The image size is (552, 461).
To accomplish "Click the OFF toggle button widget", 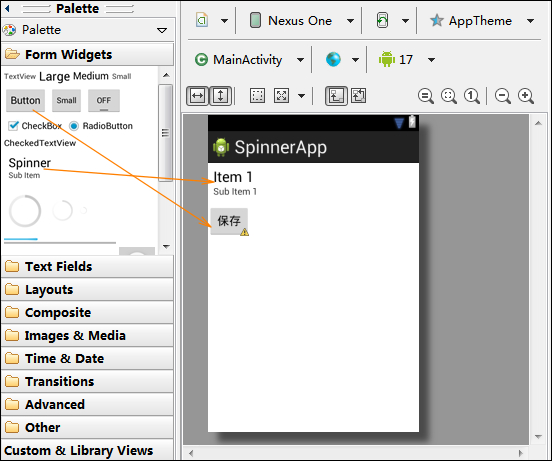I will pos(104,101).
